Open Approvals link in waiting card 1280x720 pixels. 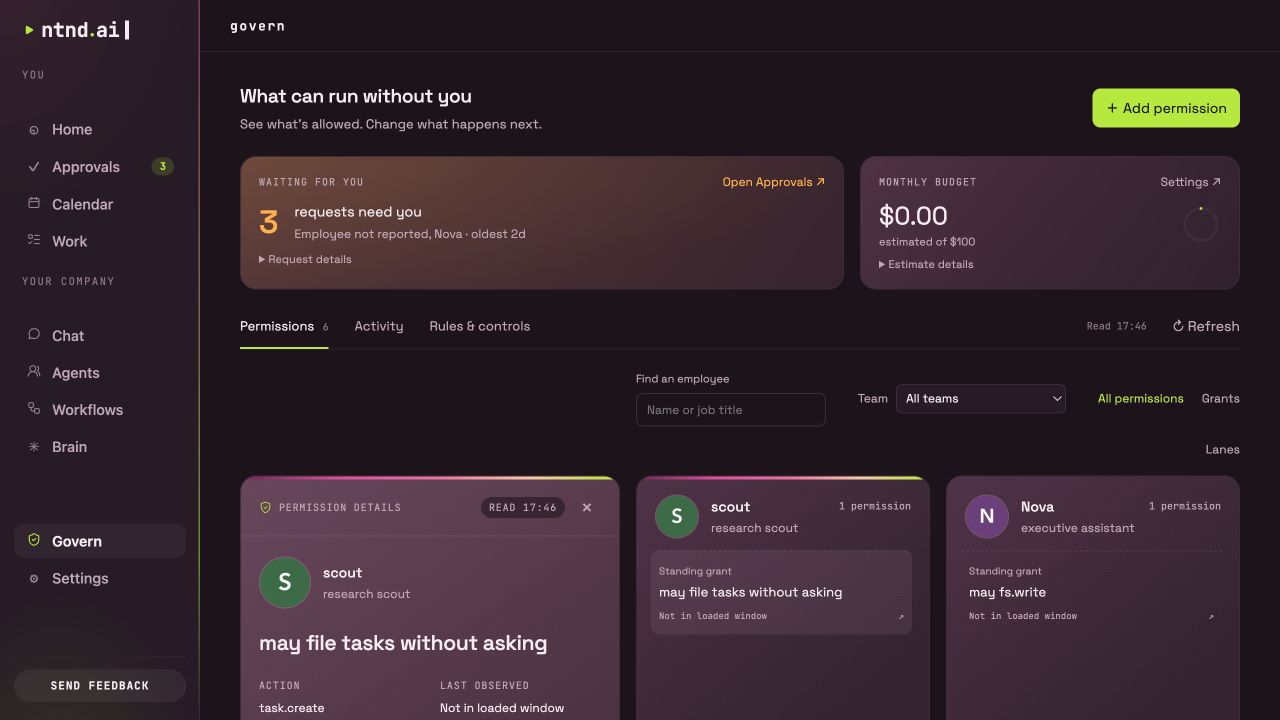(x=774, y=182)
